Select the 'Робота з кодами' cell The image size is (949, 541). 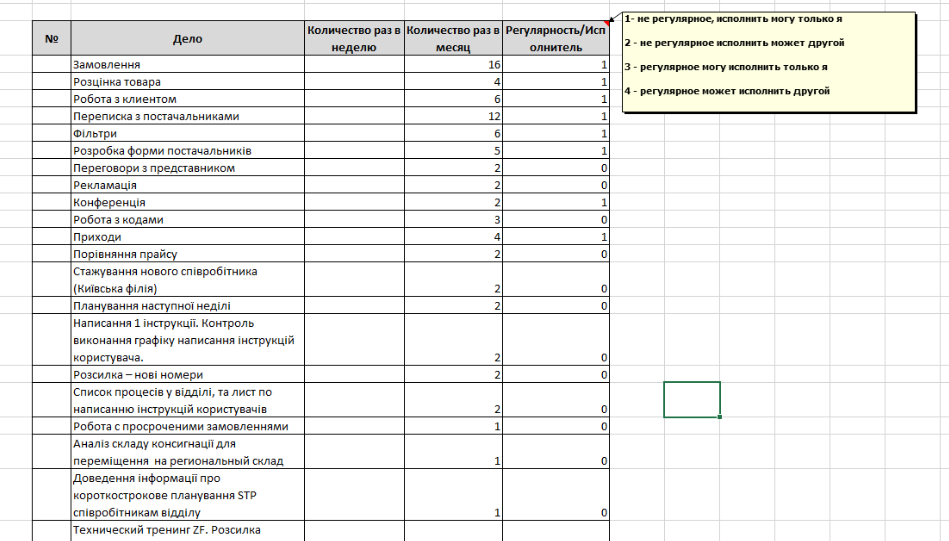pos(188,220)
